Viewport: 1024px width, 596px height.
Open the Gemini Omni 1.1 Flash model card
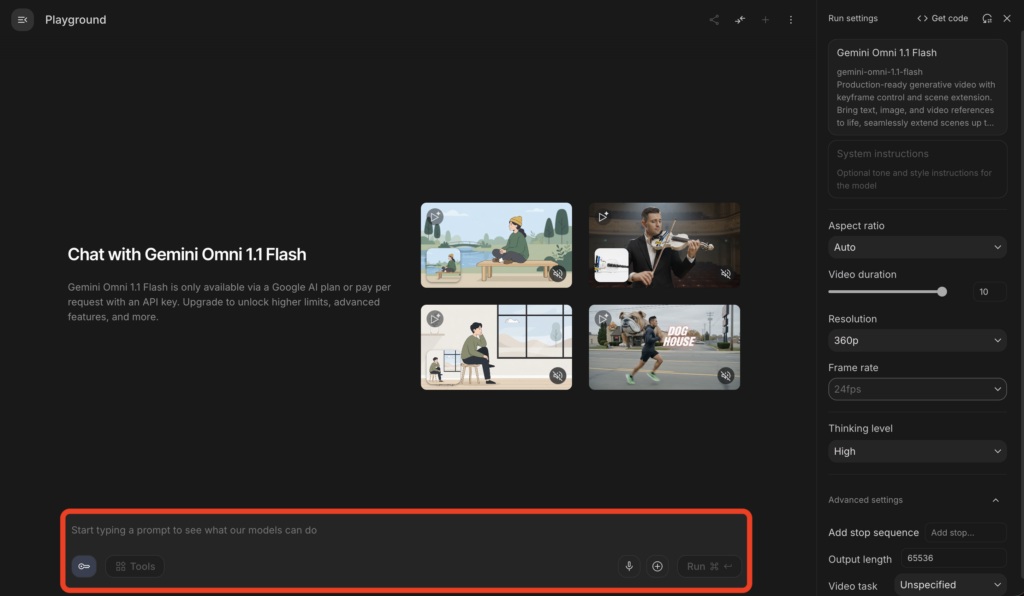[917, 87]
